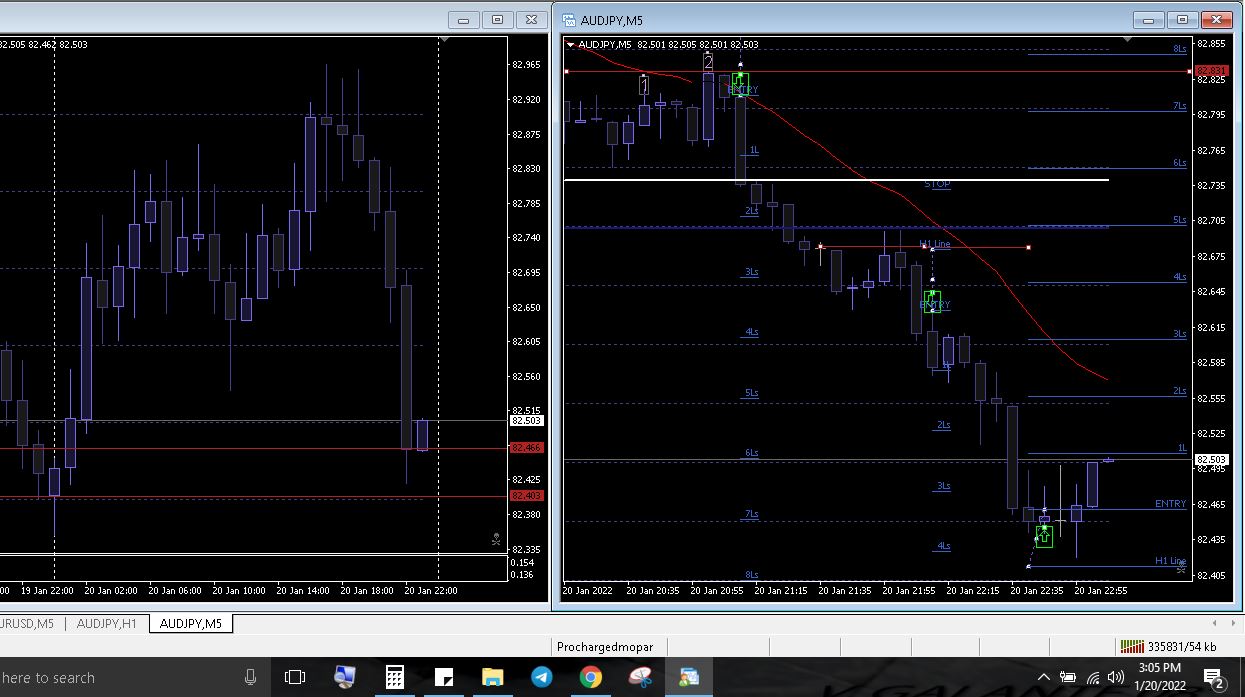
Task: Click the AUDJPY,M5 chart window title icon
Action: pyautogui.click(x=569, y=20)
